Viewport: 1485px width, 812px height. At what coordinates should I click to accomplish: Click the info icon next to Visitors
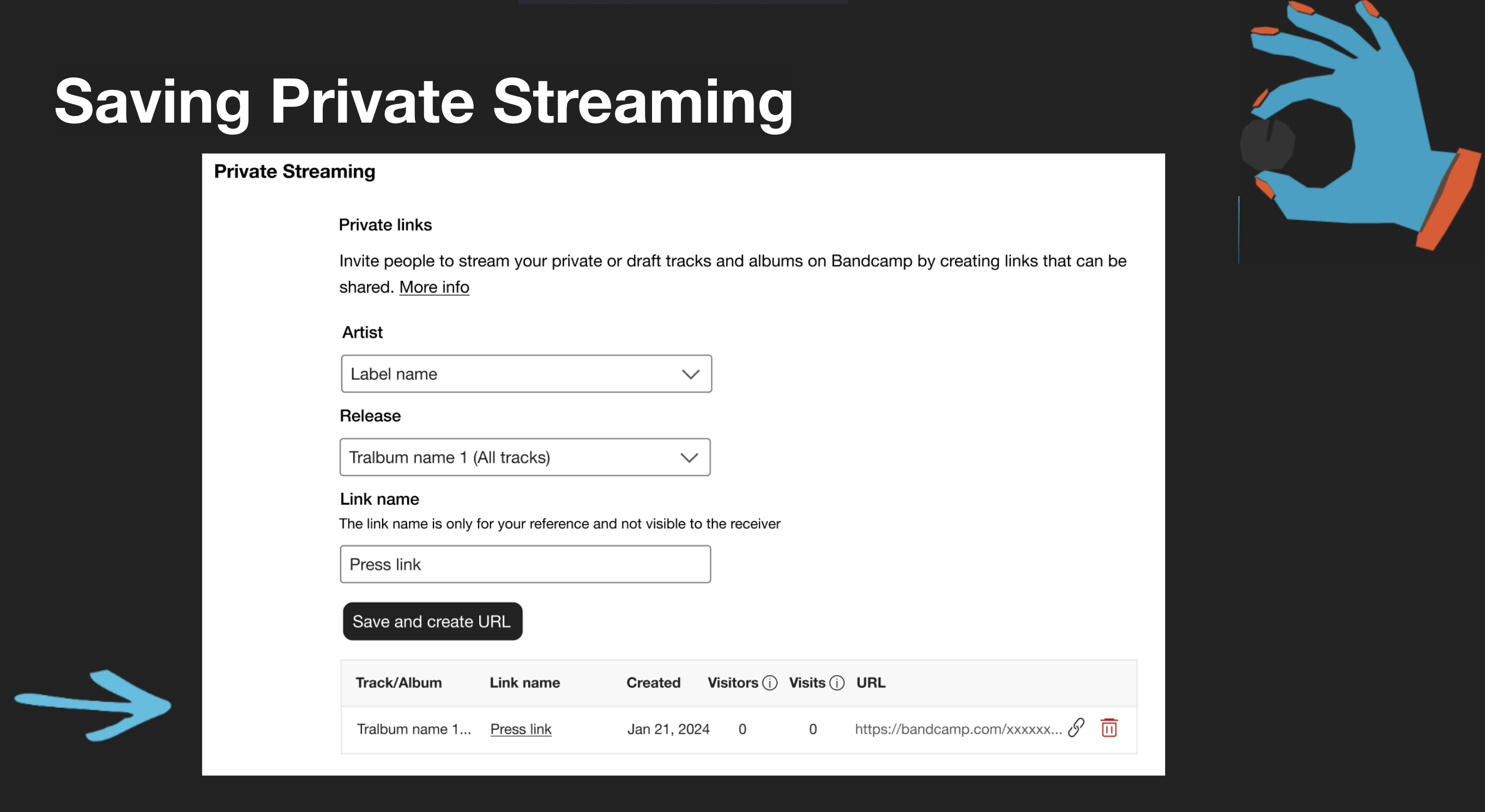click(x=769, y=683)
